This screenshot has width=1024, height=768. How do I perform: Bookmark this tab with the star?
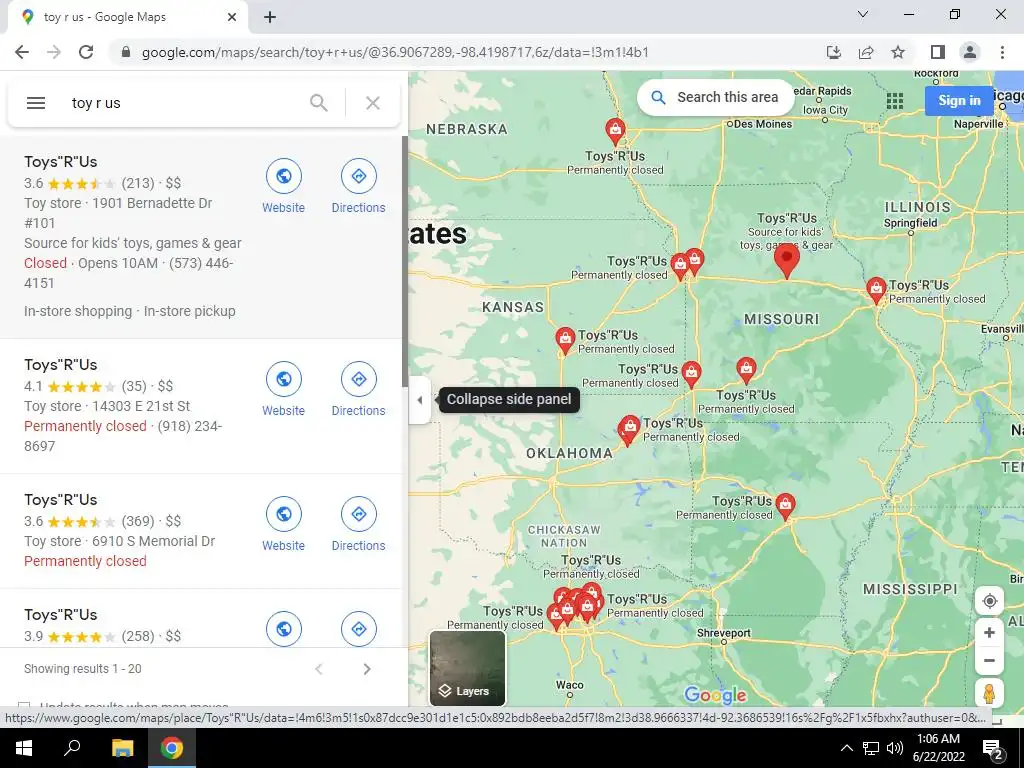(898, 52)
